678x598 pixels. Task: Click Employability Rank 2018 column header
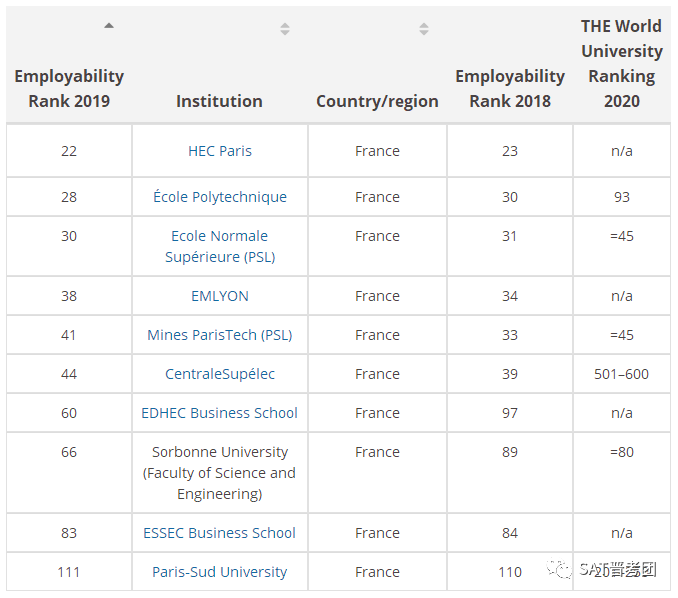coord(510,88)
